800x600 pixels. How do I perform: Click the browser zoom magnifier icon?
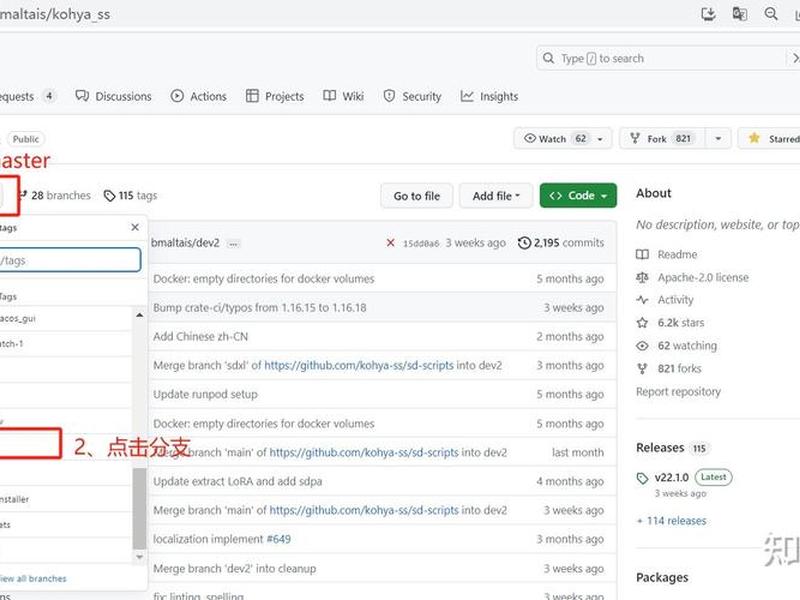pos(771,14)
